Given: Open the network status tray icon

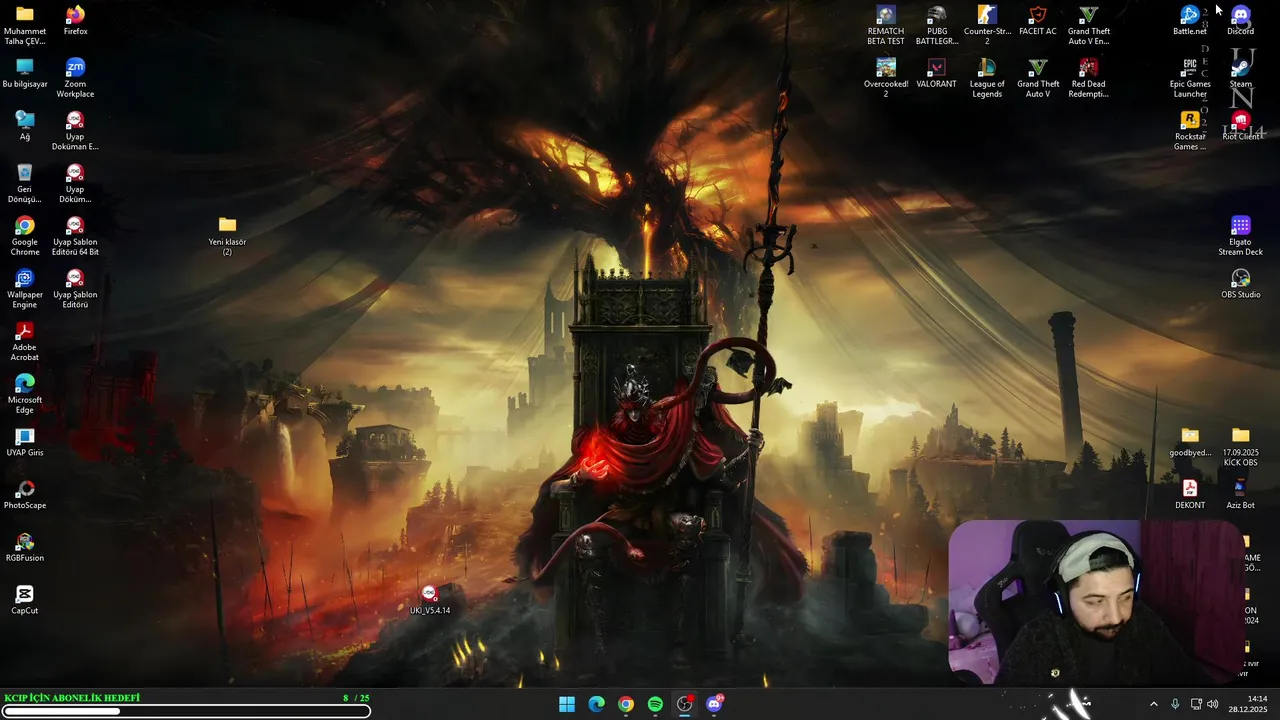Looking at the screenshot, I should [x=1196, y=704].
